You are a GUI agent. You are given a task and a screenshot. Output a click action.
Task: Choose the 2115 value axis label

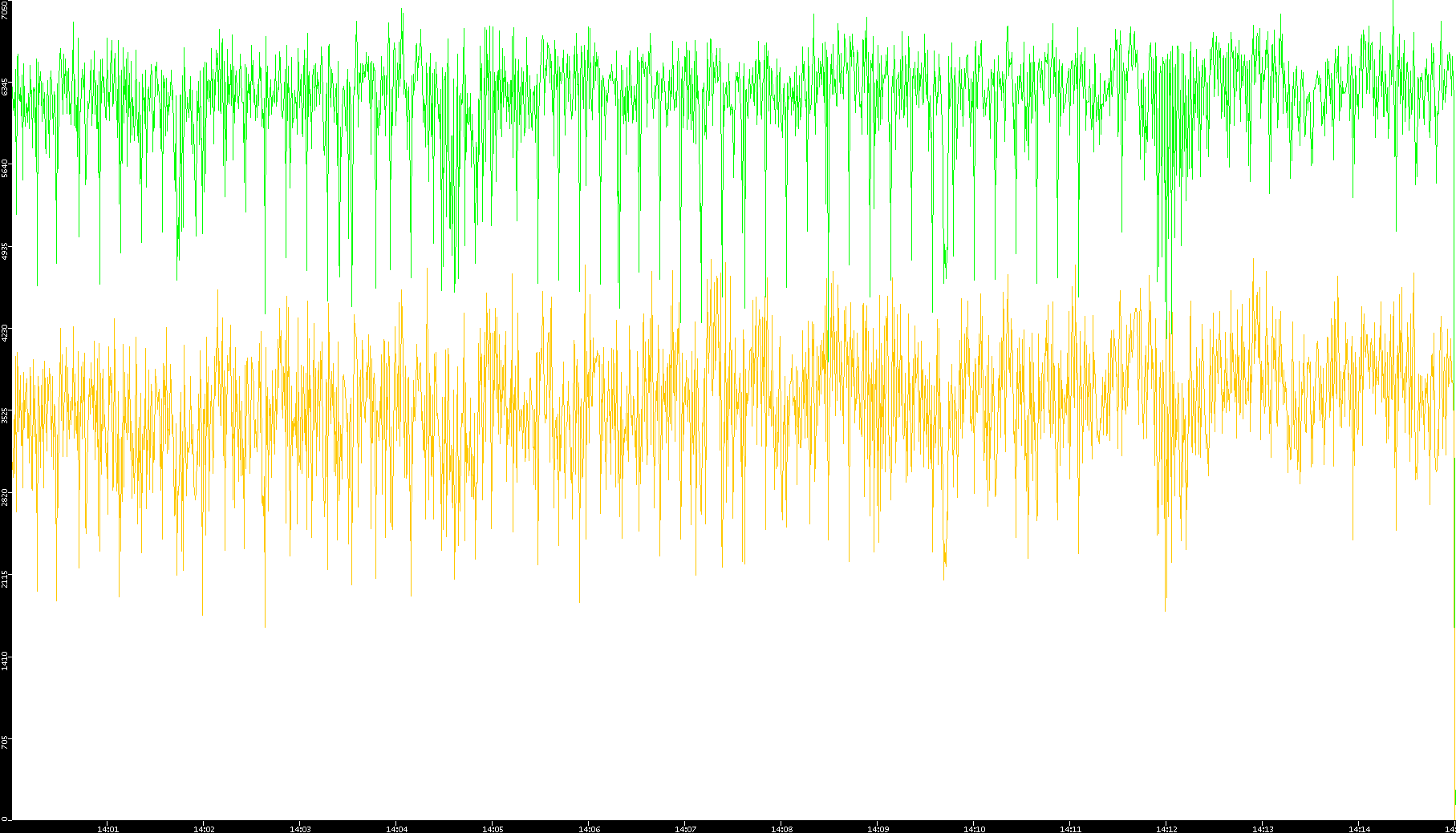point(5,580)
